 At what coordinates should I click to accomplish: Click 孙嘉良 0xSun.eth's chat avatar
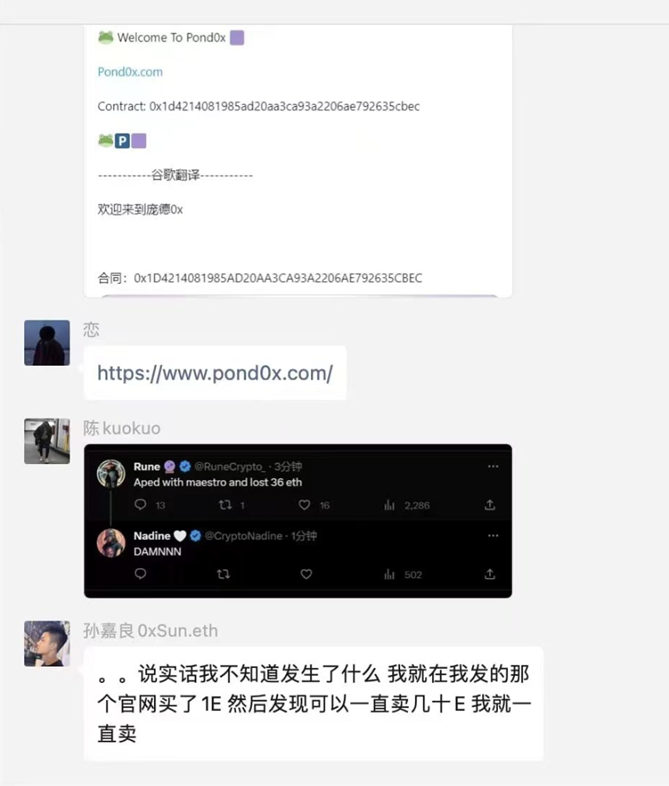coord(47,644)
